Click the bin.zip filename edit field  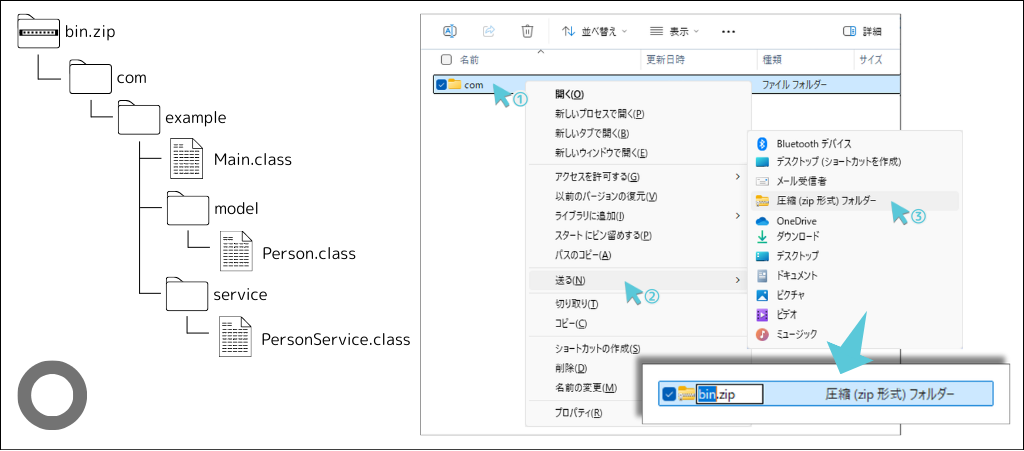coord(729,395)
